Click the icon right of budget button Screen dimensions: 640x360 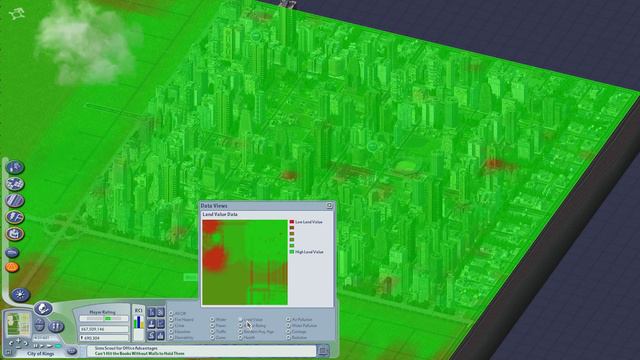tap(161, 312)
